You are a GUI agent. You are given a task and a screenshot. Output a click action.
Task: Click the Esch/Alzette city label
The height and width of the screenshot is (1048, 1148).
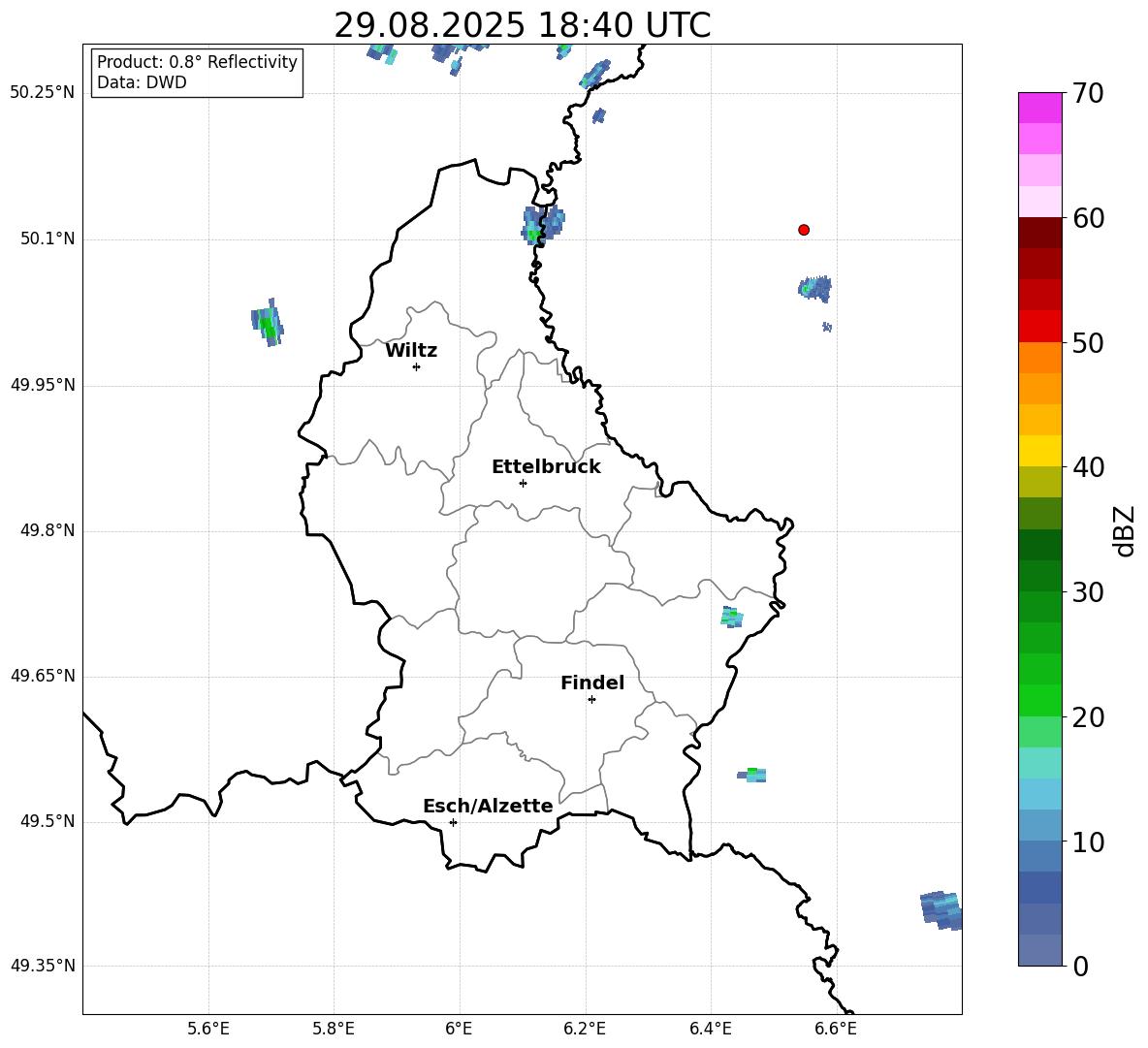[488, 807]
